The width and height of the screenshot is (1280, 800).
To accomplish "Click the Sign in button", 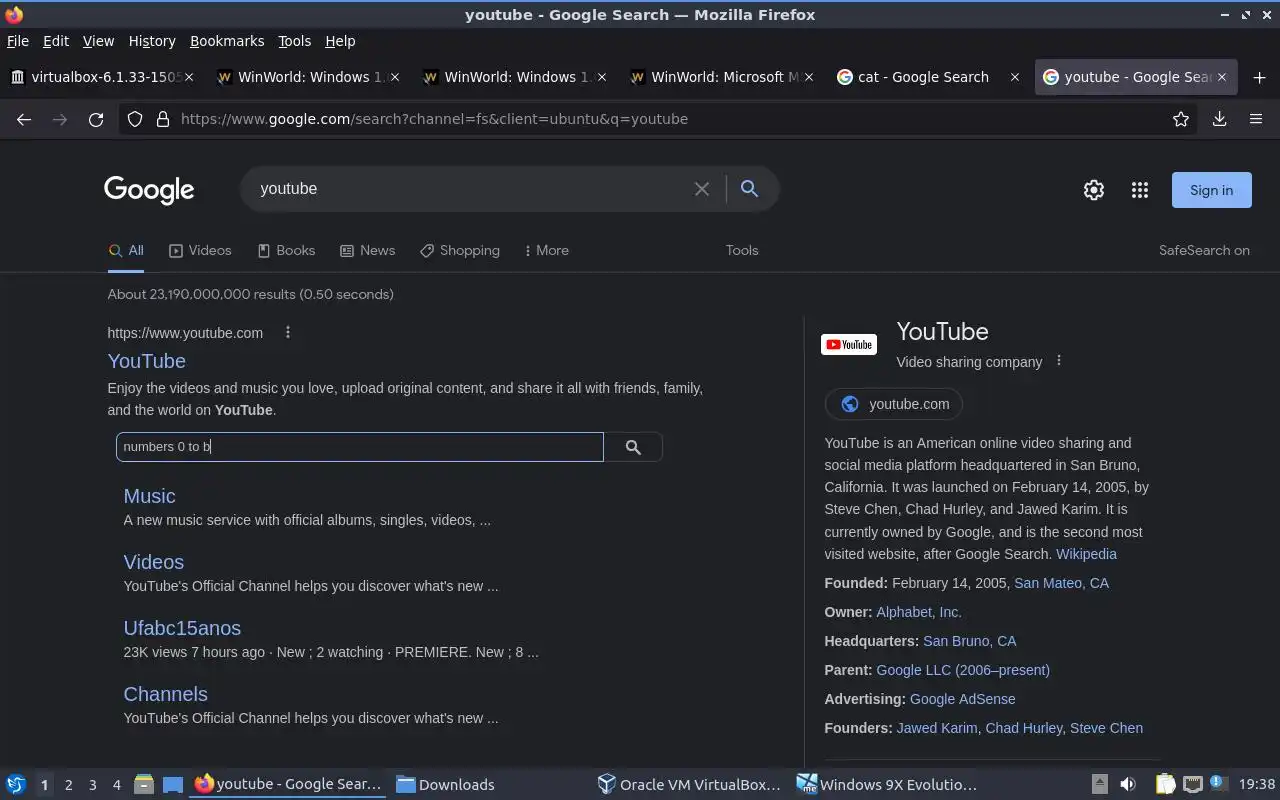I will [x=1211, y=190].
